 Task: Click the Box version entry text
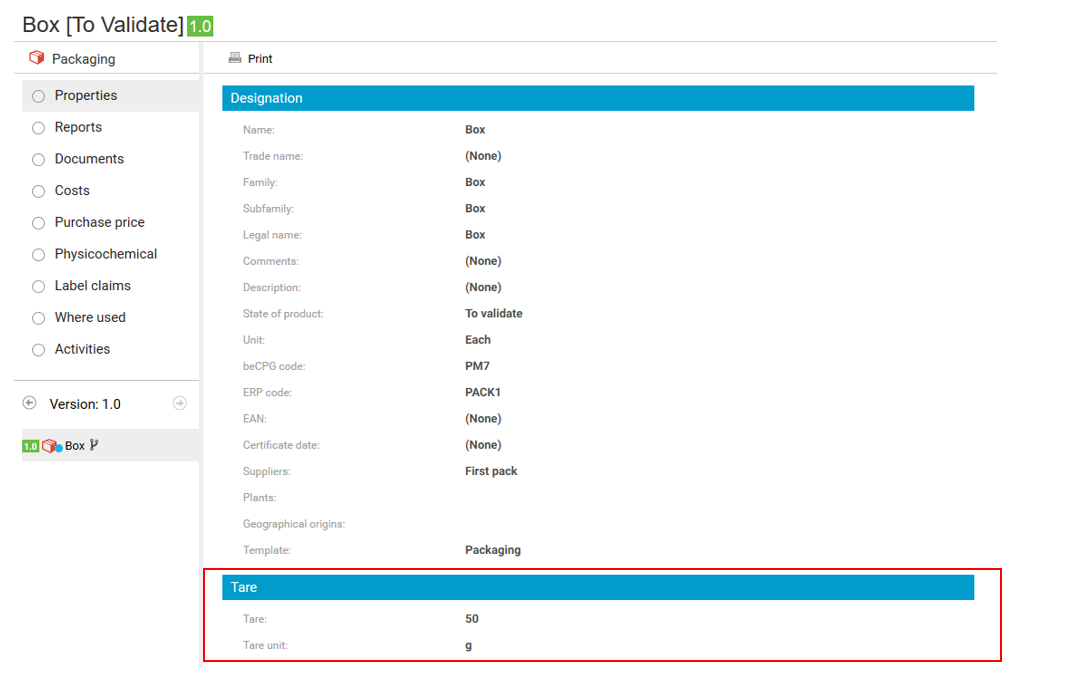pyautogui.click(x=75, y=446)
